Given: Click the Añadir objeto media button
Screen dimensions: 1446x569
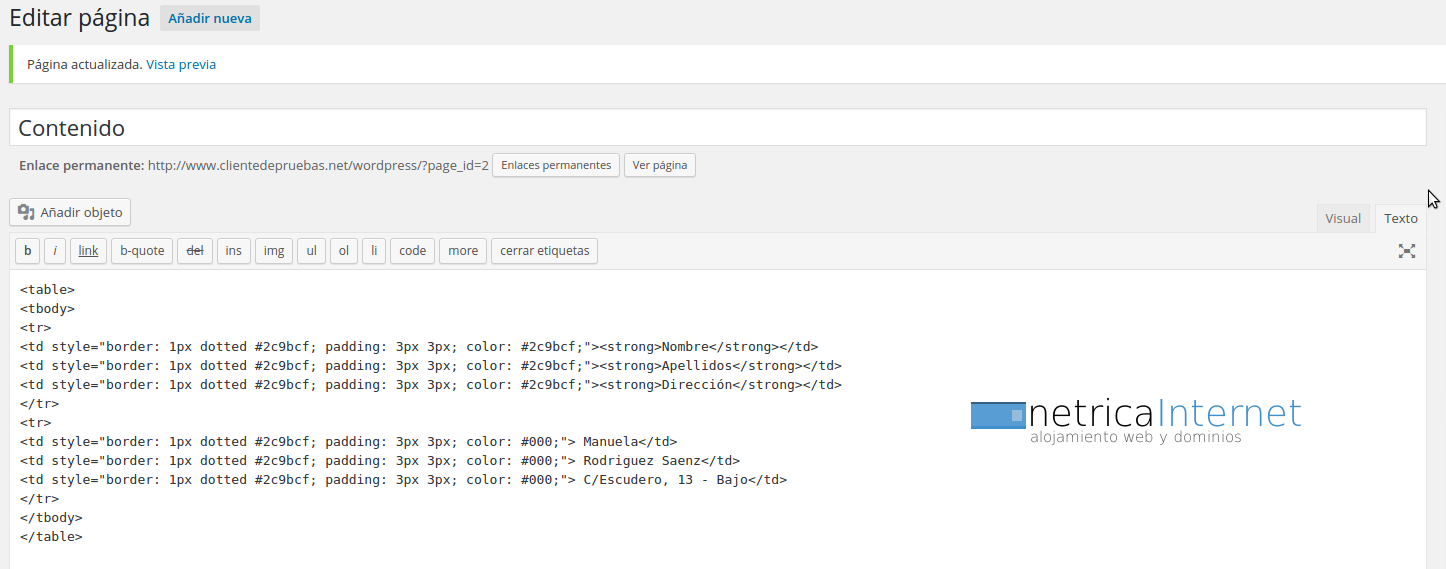Looking at the screenshot, I should click(x=70, y=212).
